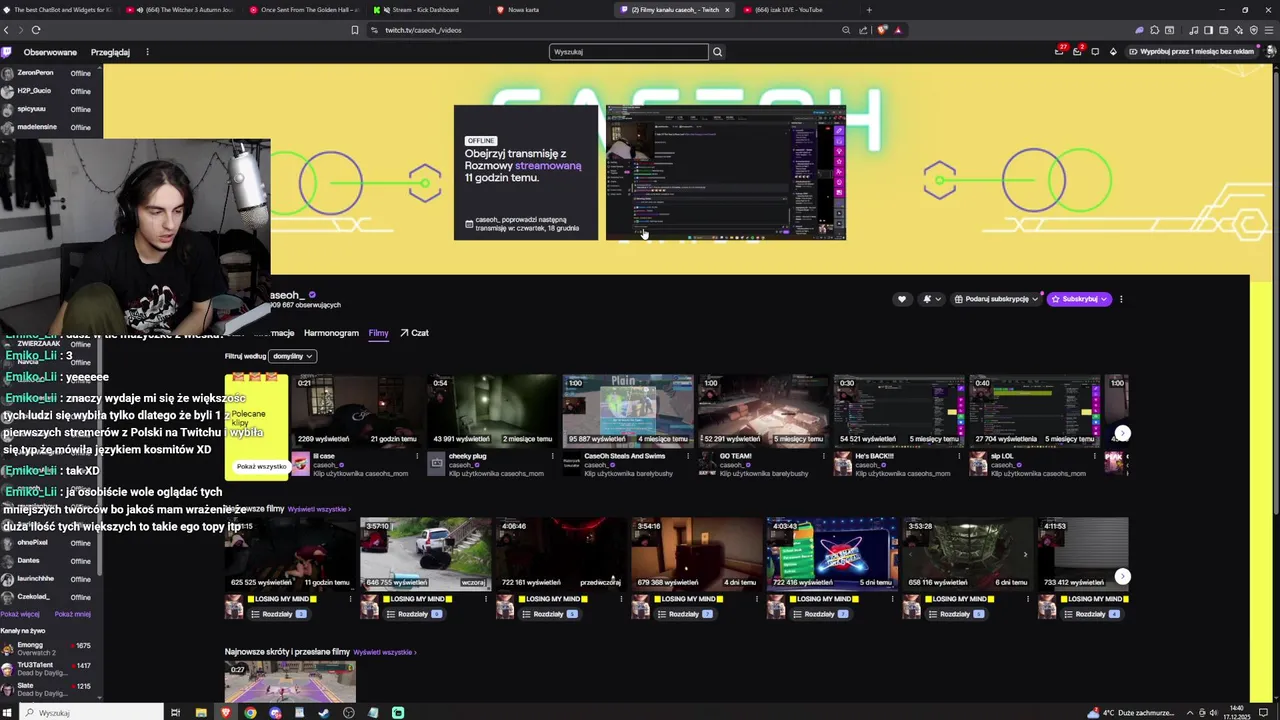Screen dimensions: 1280x720
Task: Open Rozdziały for 11 godzin temu video
Action: tap(279, 614)
